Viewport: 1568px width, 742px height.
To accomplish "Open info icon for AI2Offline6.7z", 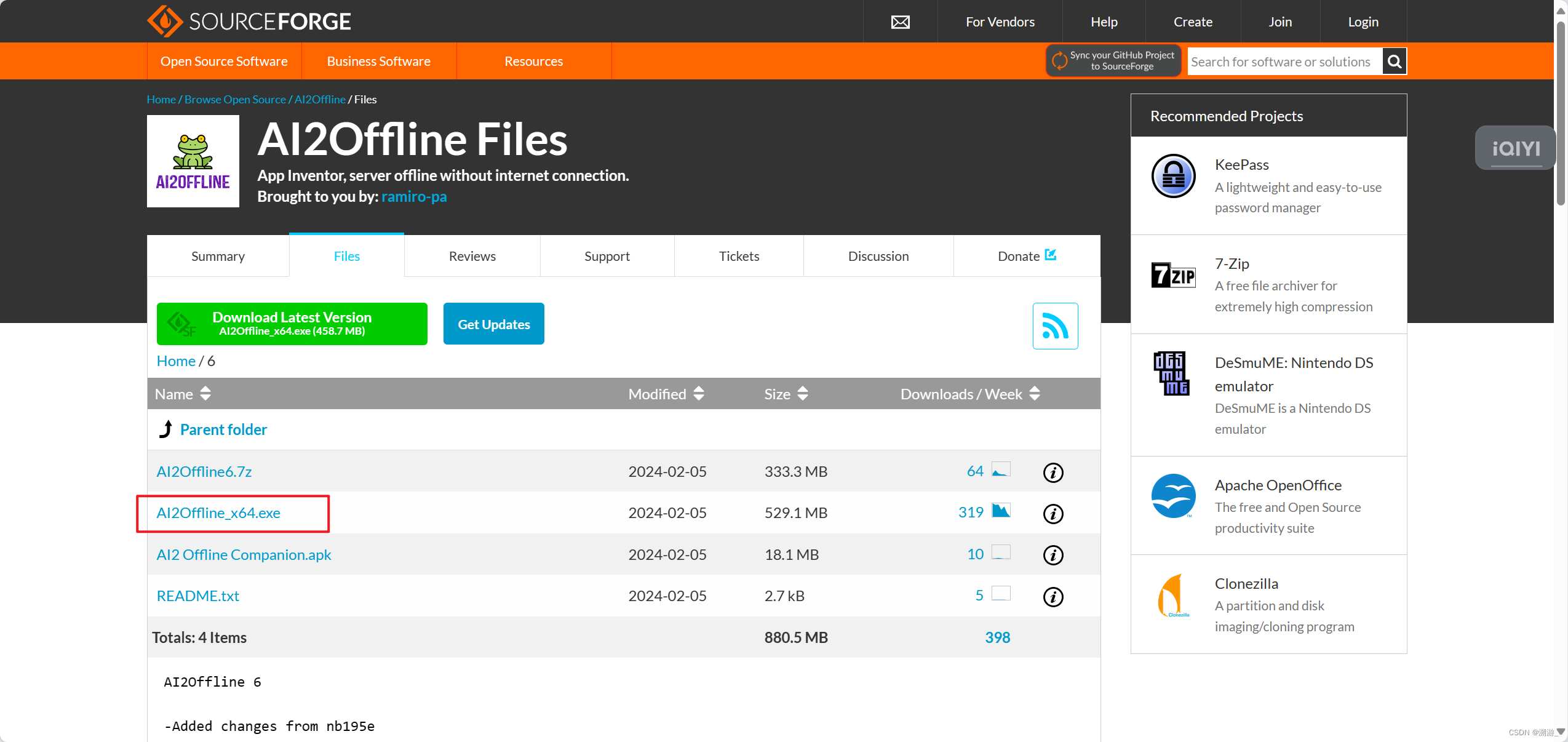I will (1053, 473).
